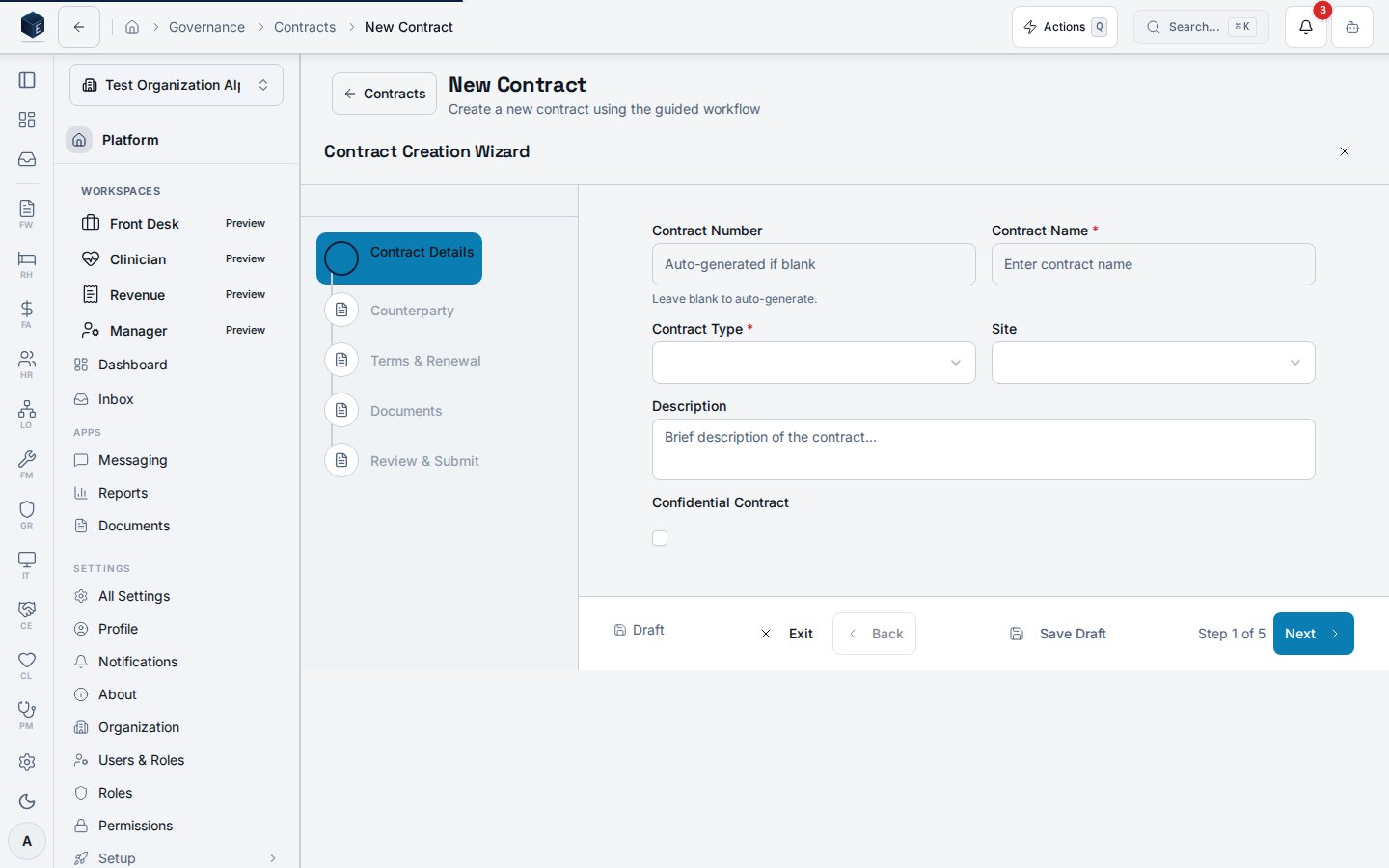Viewport: 1389px width, 868px height.
Task: Close the Contract Creation Wizard
Action: (1345, 151)
